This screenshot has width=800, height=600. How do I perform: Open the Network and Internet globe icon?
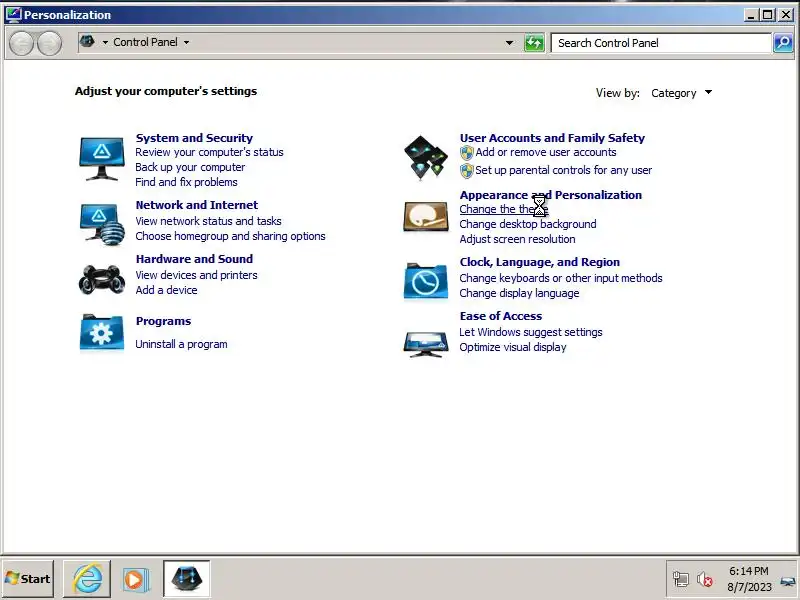pyautogui.click(x=102, y=224)
